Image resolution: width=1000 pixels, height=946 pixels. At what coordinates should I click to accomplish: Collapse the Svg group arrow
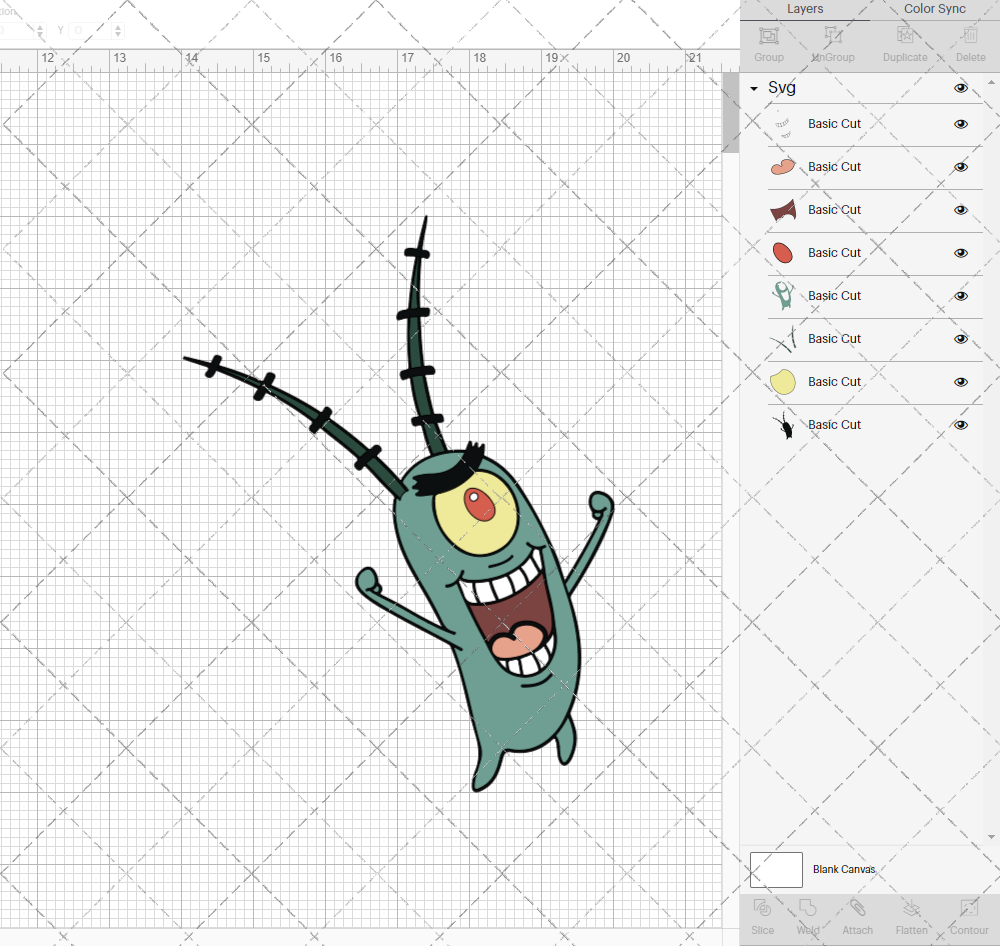[x=754, y=89]
